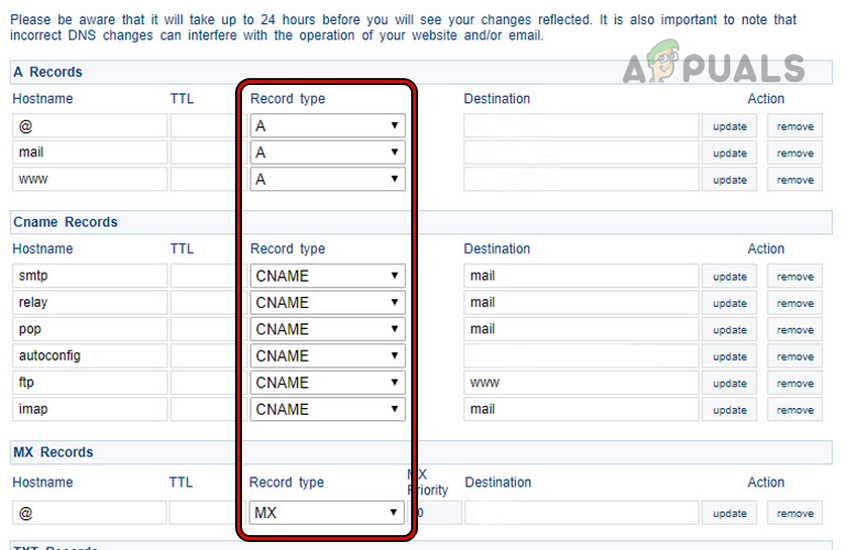Expand record type dropdown for imap row
The image size is (845, 550).
[327, 409]
